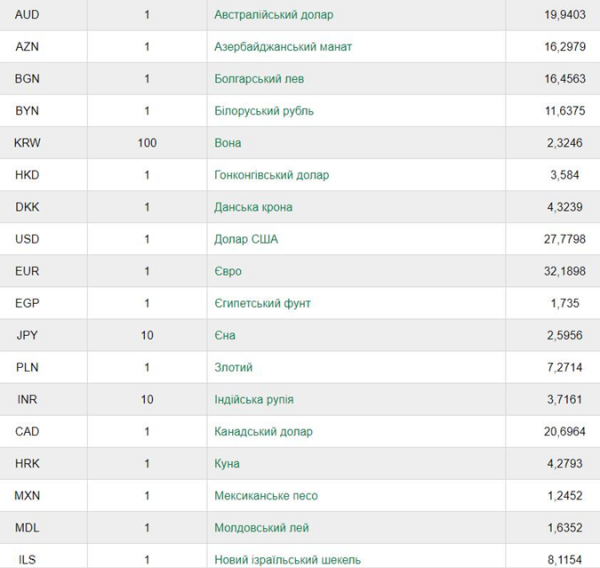Open the Австралійський долар link
The width and height of the screenshot is (600, 568).
[x=274, y=15]
